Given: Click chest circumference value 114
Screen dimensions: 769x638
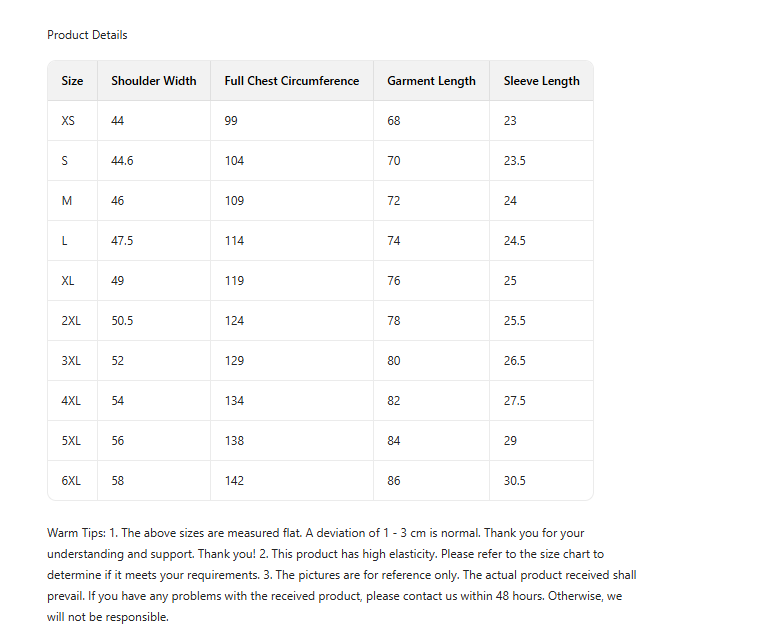Looking at the screenshot, I should point(234,241).
